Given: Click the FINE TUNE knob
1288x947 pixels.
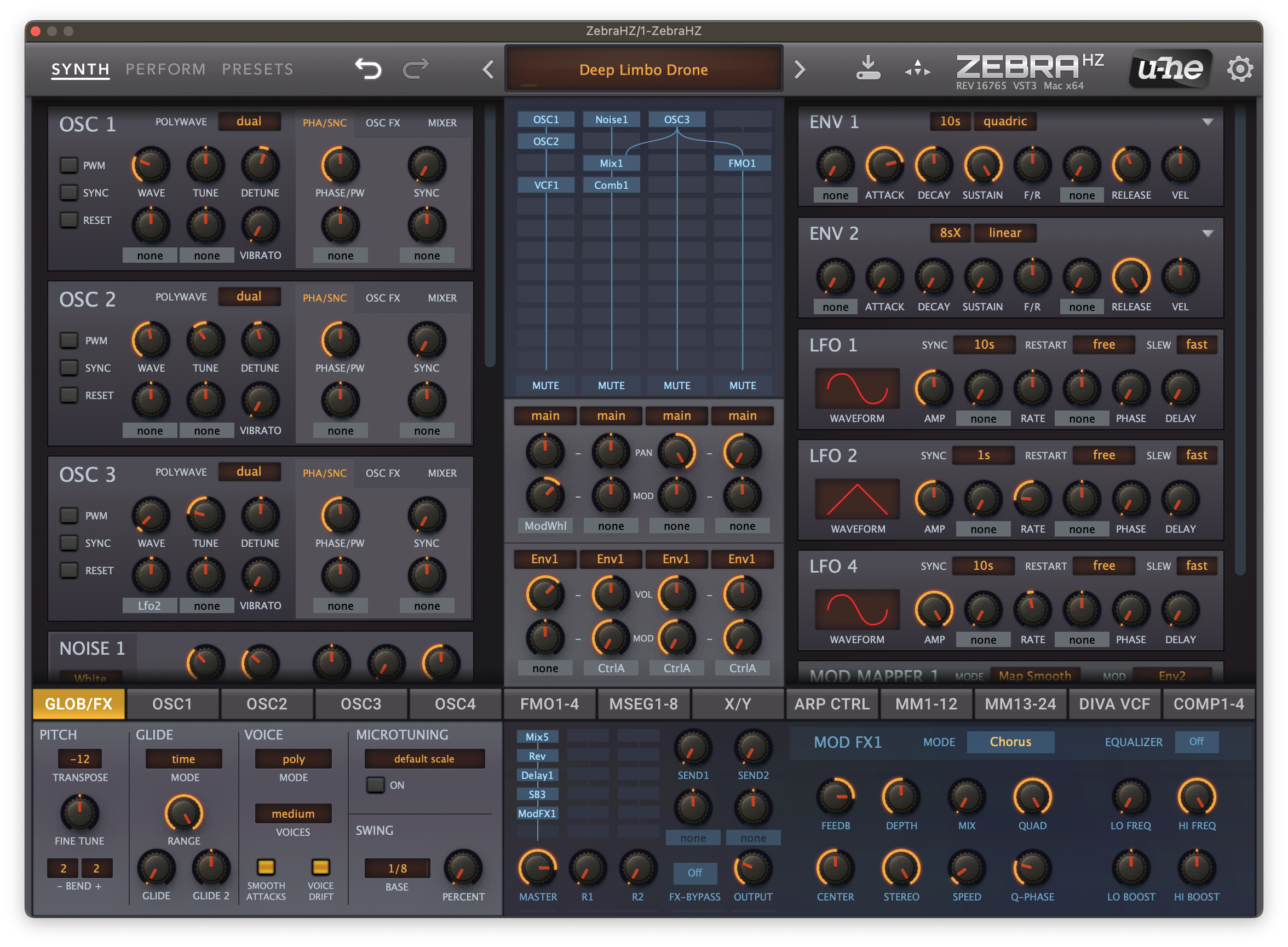Looking at the screenshot, I should click(x=80, y=813).
